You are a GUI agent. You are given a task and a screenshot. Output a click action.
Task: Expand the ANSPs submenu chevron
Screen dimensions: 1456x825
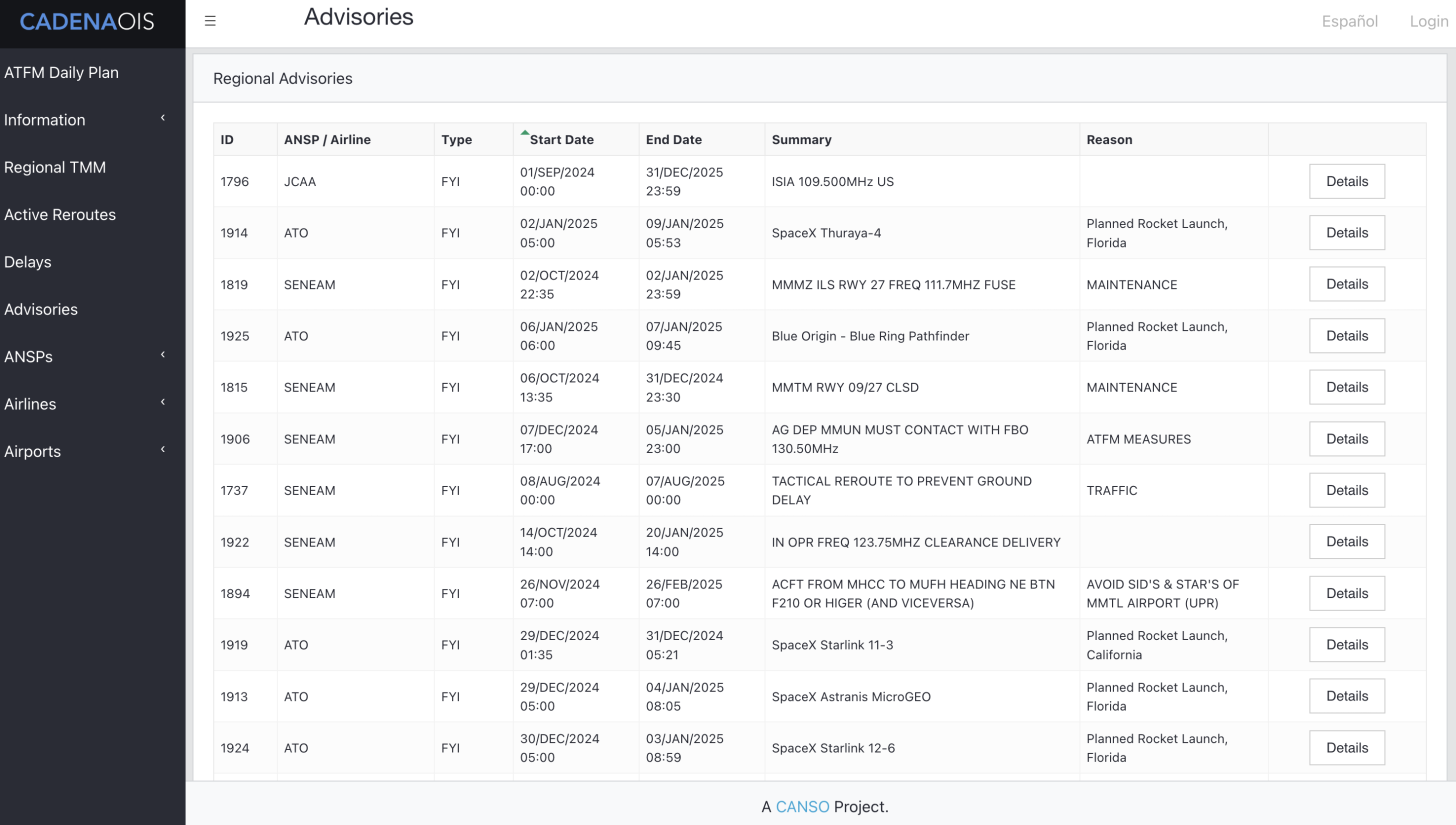coord(162,357)
